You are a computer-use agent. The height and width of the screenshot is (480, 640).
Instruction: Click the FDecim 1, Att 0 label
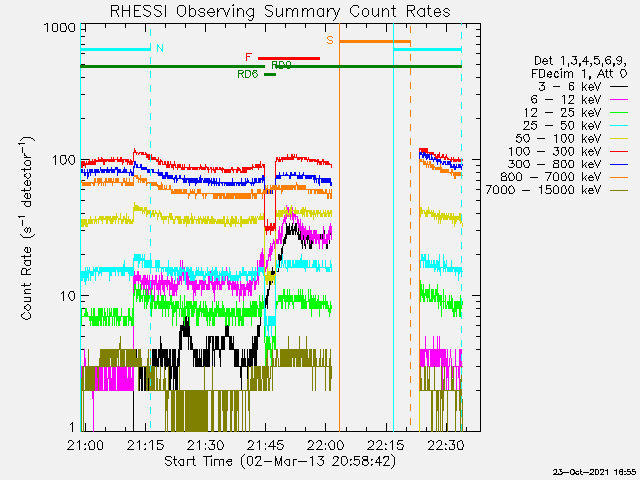(579, 74)
